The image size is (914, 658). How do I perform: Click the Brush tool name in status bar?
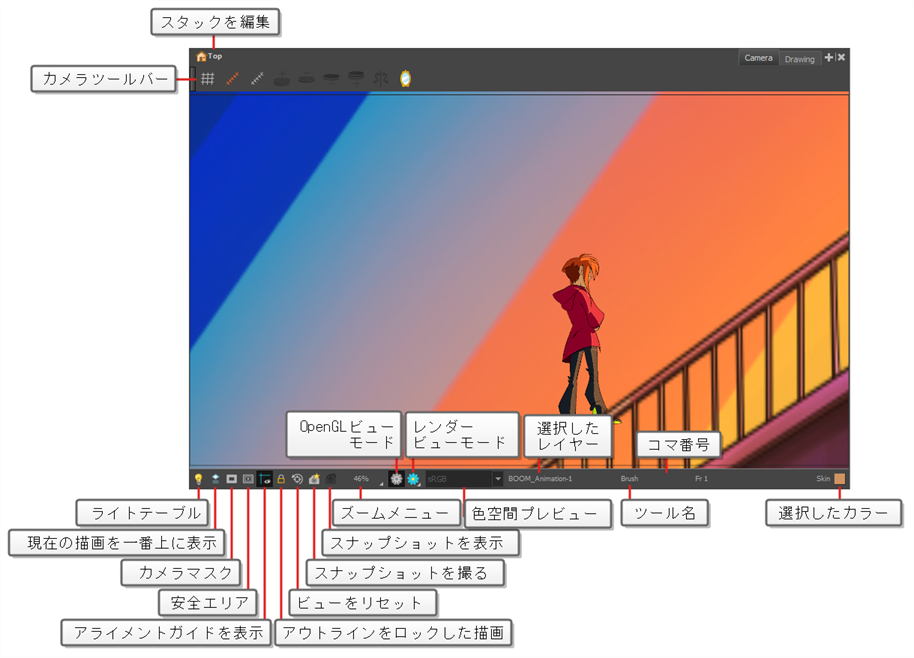(x=630, y=479)
